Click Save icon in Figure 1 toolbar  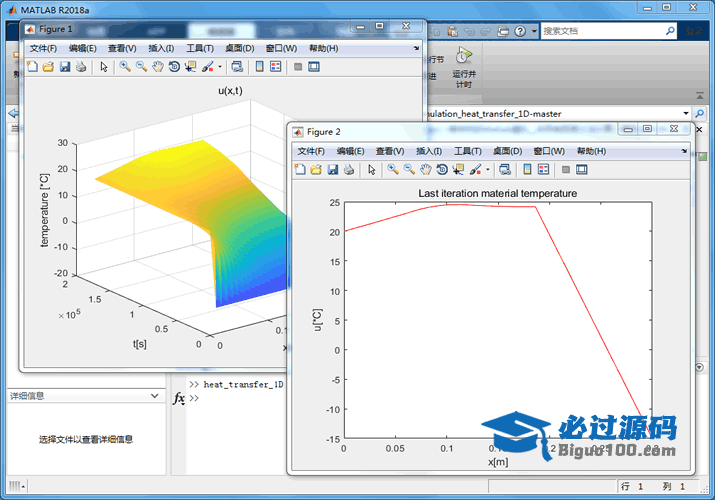click(x=64, y=67)
